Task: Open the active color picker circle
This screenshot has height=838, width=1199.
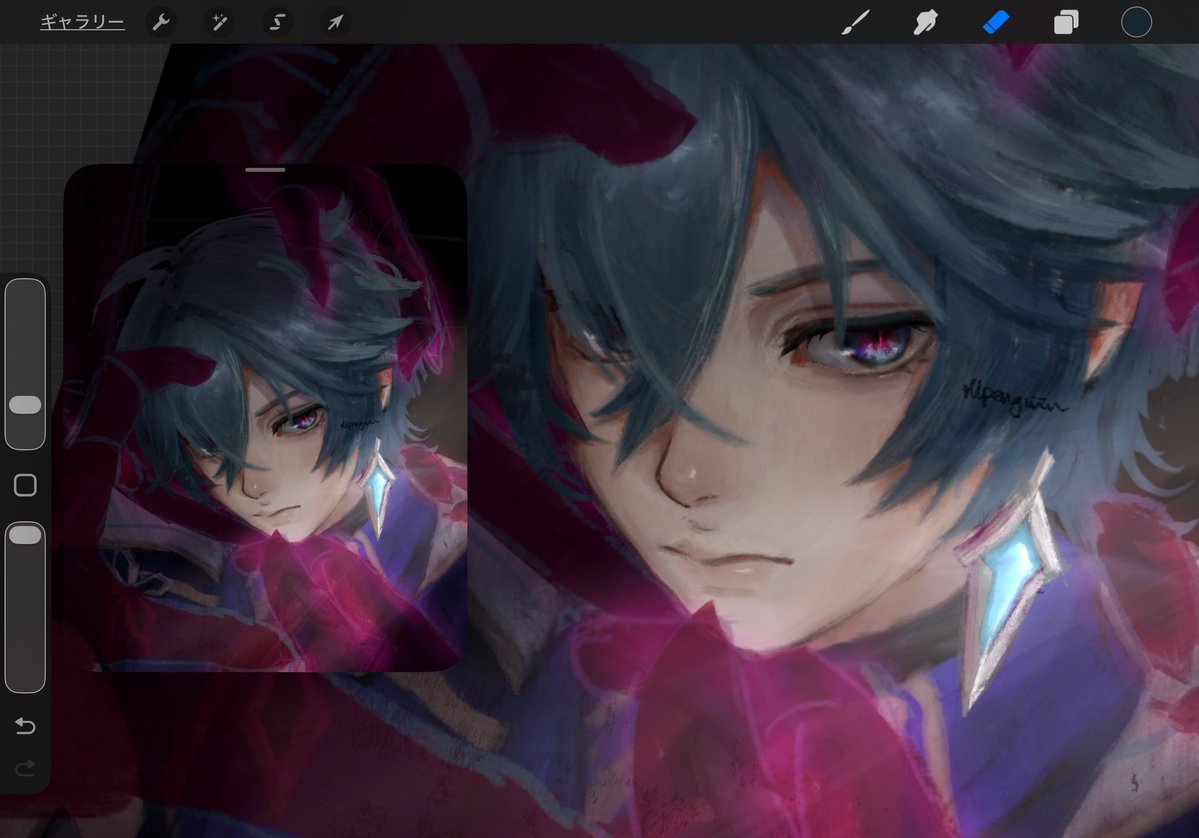Action: 1136,22
